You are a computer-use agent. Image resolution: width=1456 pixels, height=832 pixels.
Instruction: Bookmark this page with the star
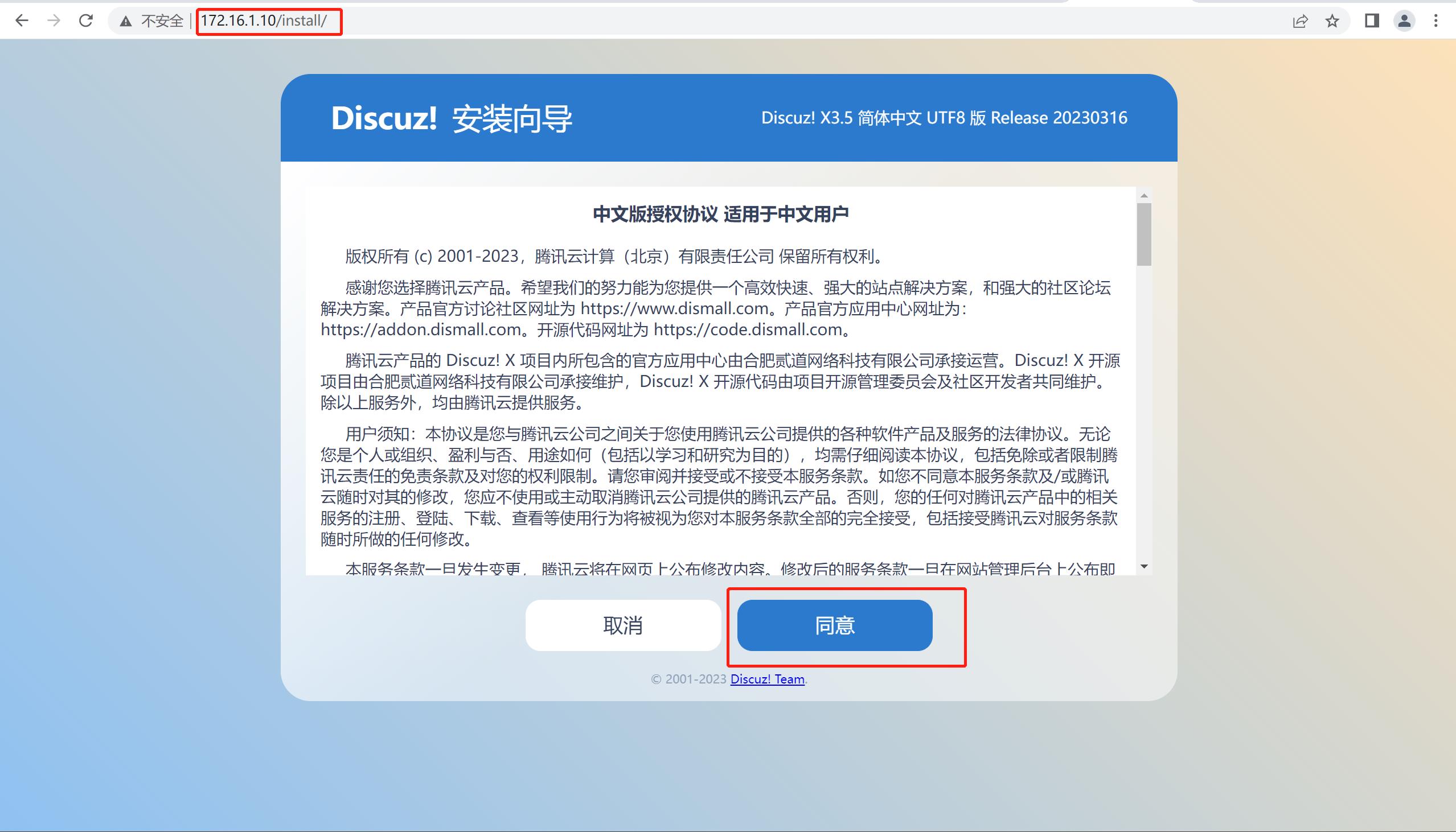[1332, 21]
